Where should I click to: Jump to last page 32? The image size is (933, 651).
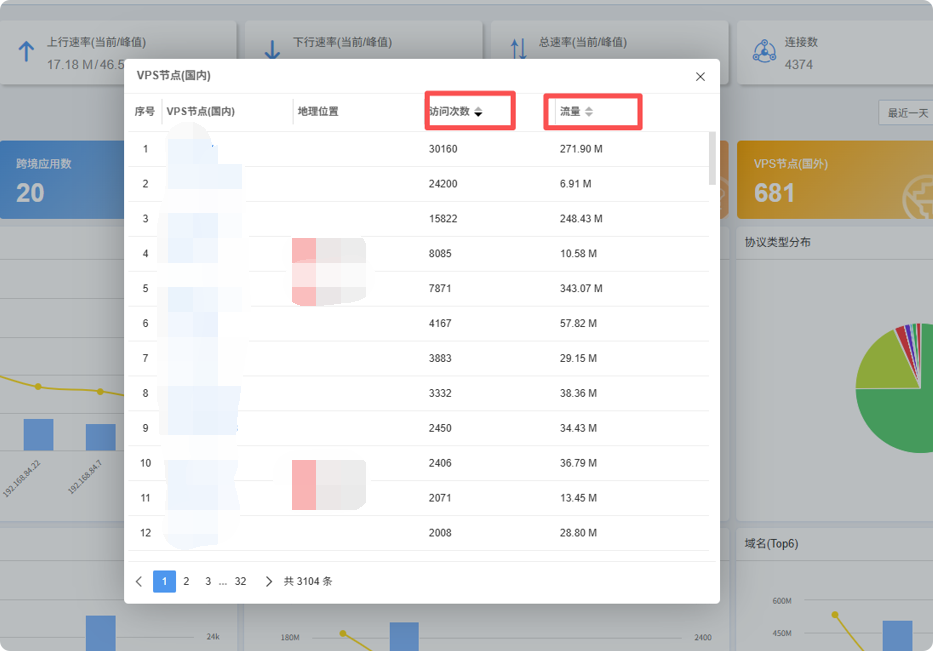(x=240, y=581)
